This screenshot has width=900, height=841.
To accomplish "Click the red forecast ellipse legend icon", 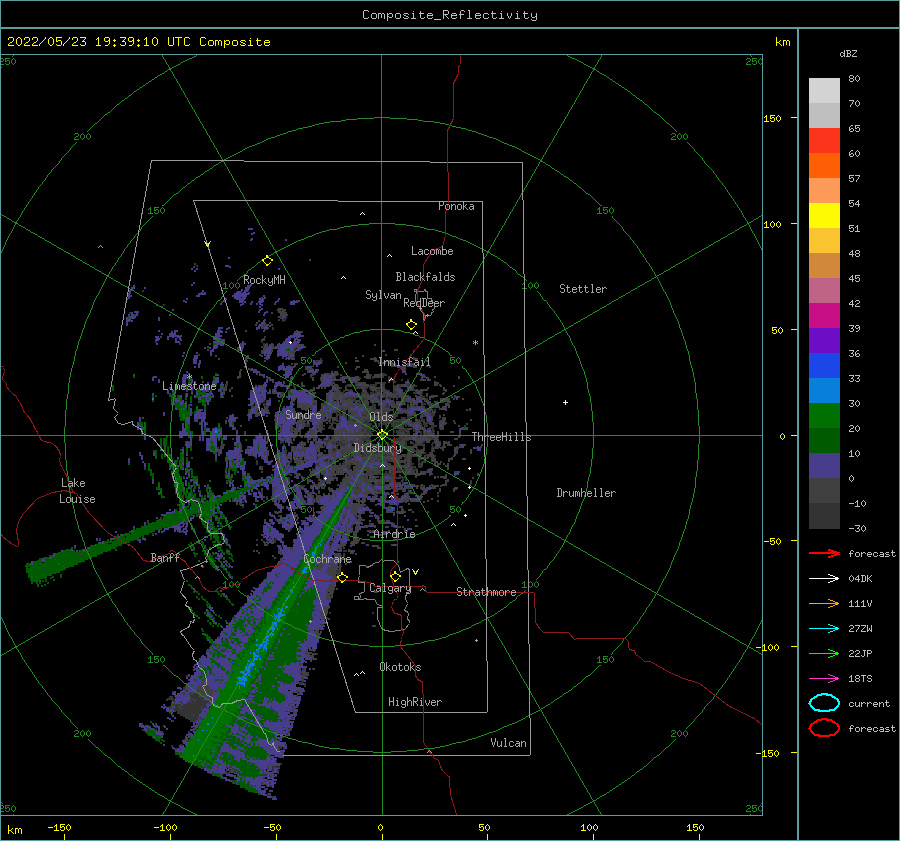I will click(824, 728).
